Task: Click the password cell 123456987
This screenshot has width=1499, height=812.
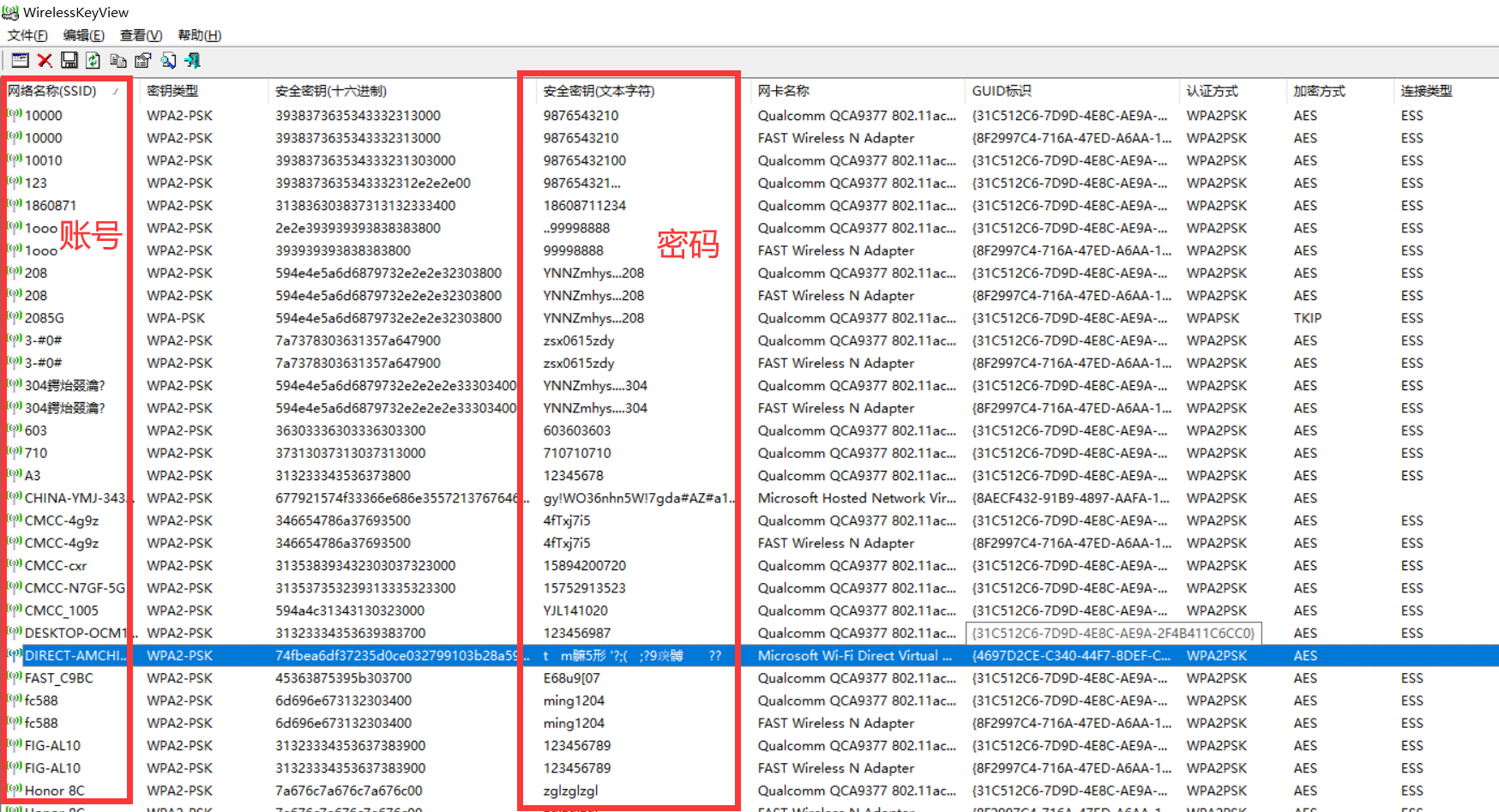Action: (x=577, y=633)
